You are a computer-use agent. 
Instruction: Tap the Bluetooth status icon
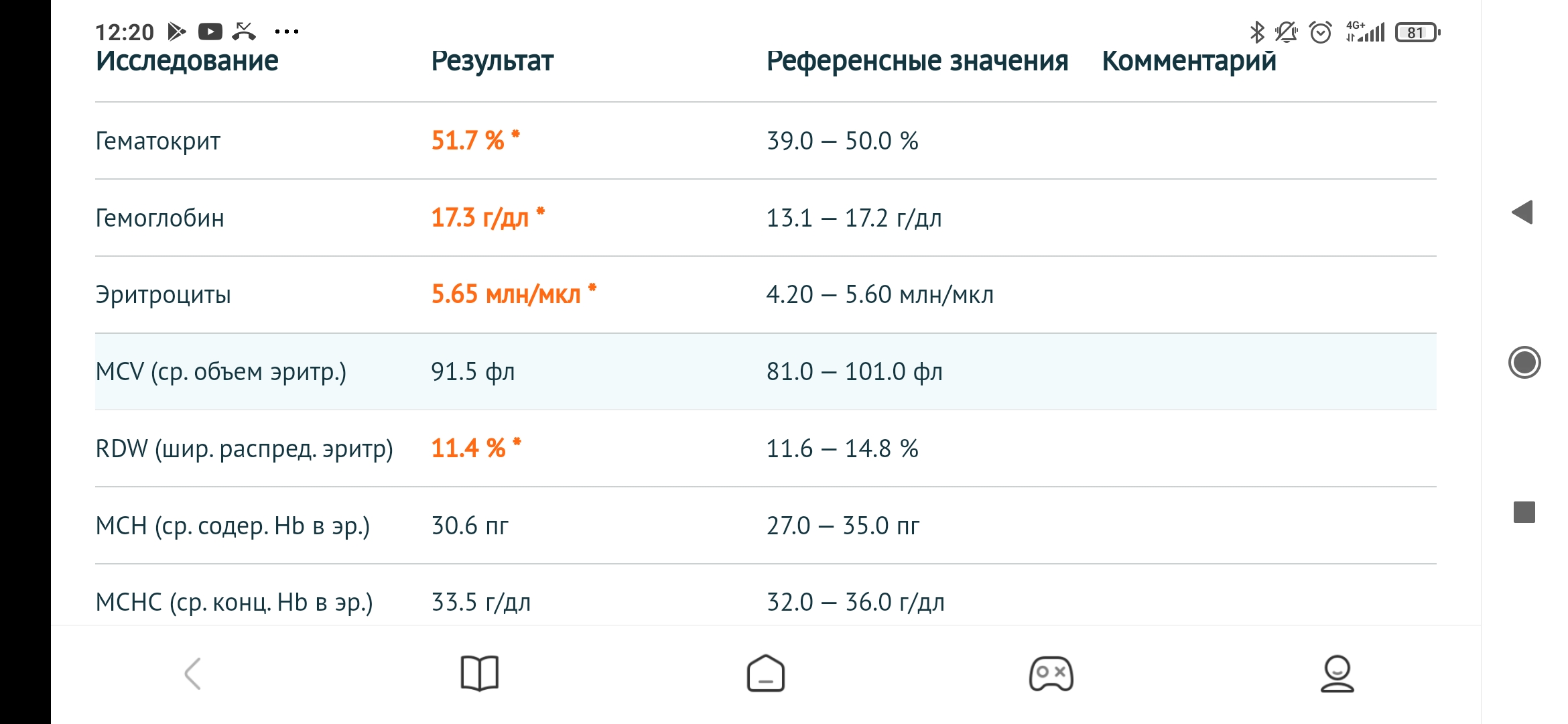tap(1257, 32)
